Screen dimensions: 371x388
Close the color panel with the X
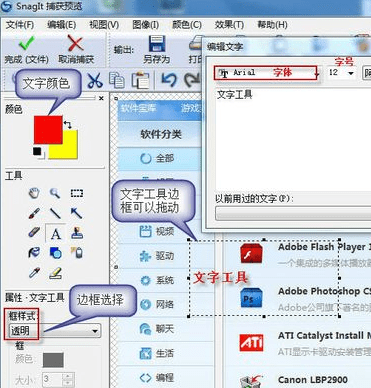pyautogui.click(x=101, y=98)
